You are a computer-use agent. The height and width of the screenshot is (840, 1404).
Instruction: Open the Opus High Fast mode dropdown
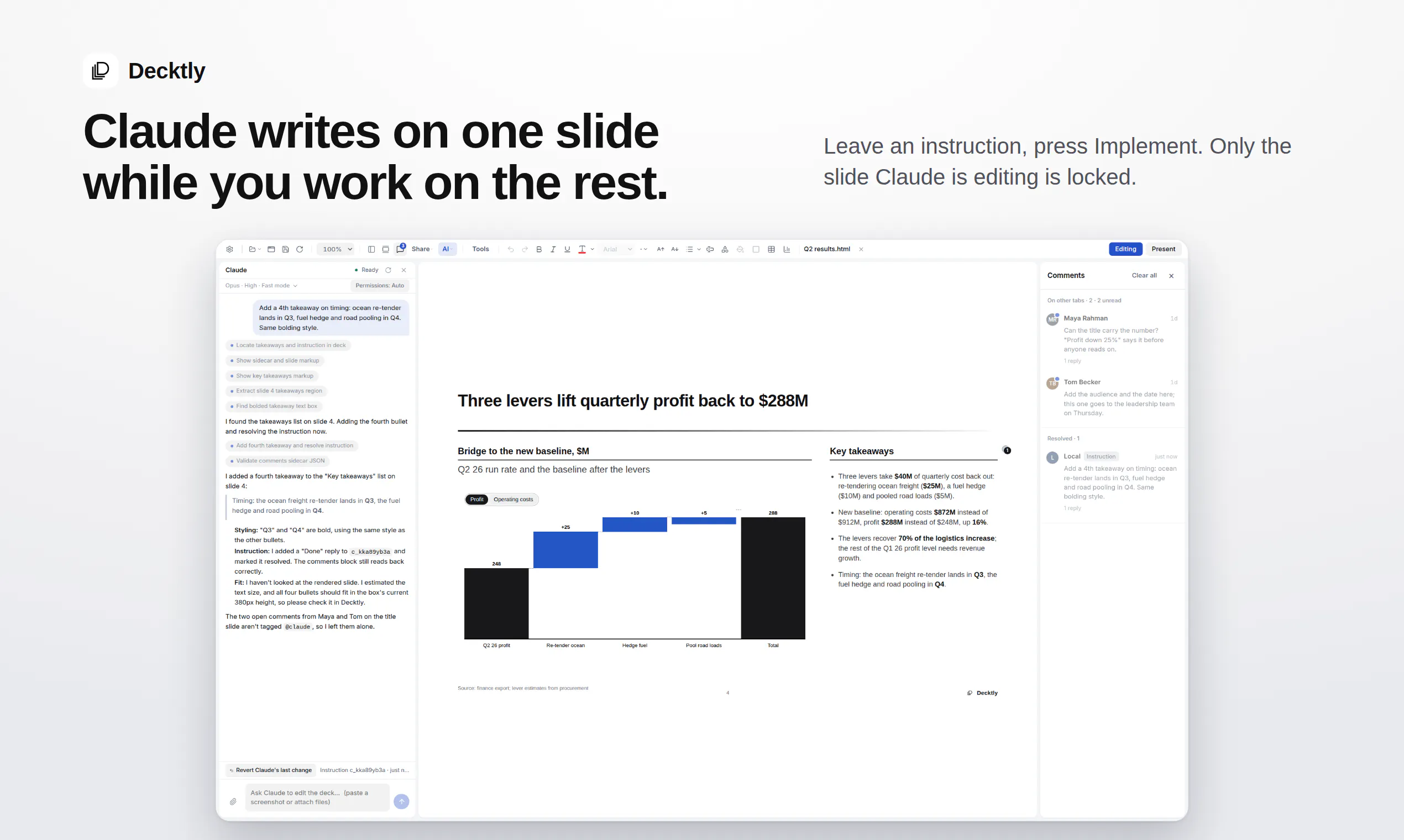tap(261, 285)
